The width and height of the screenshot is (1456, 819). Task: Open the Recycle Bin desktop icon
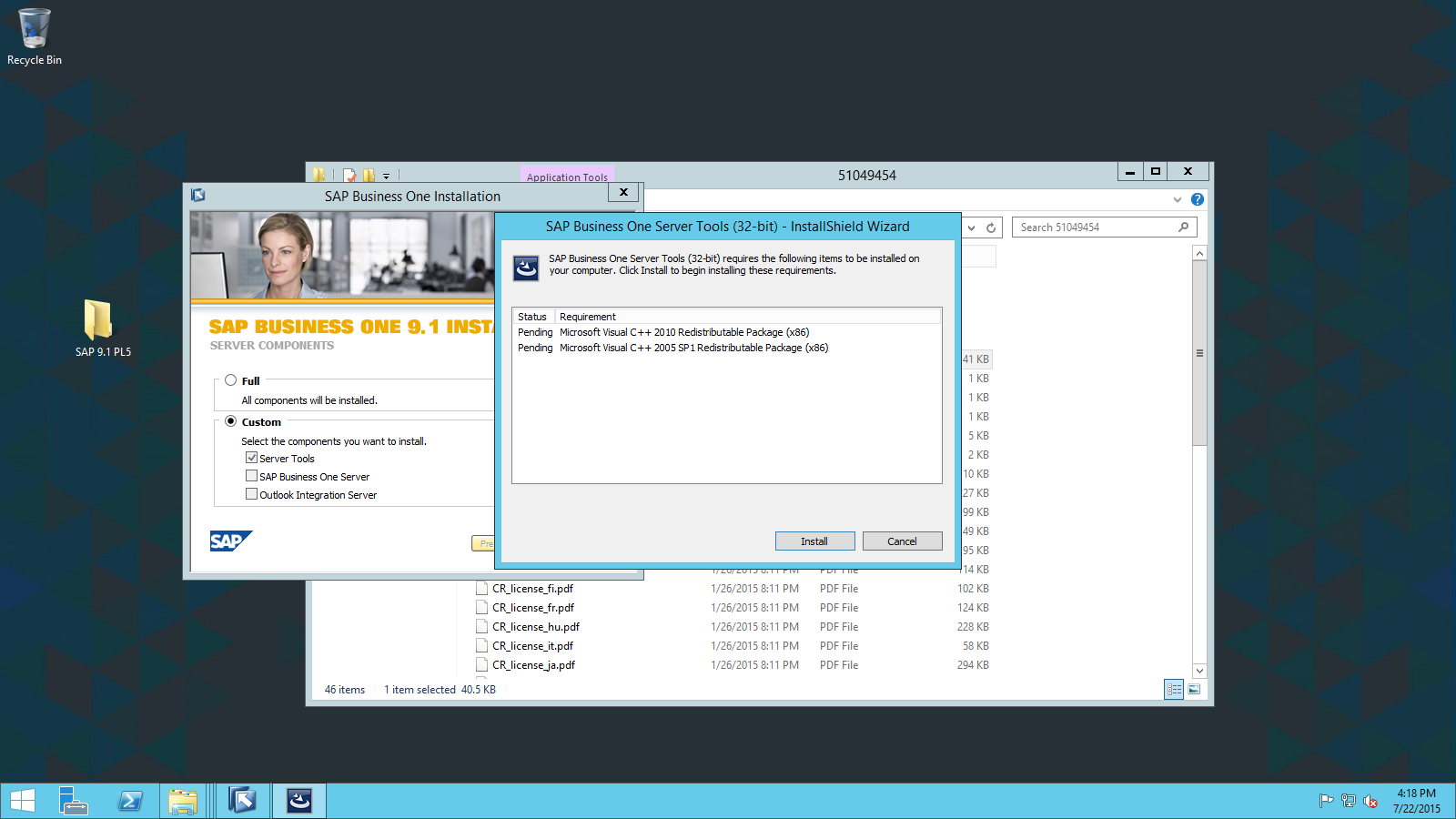coord(35,36)
